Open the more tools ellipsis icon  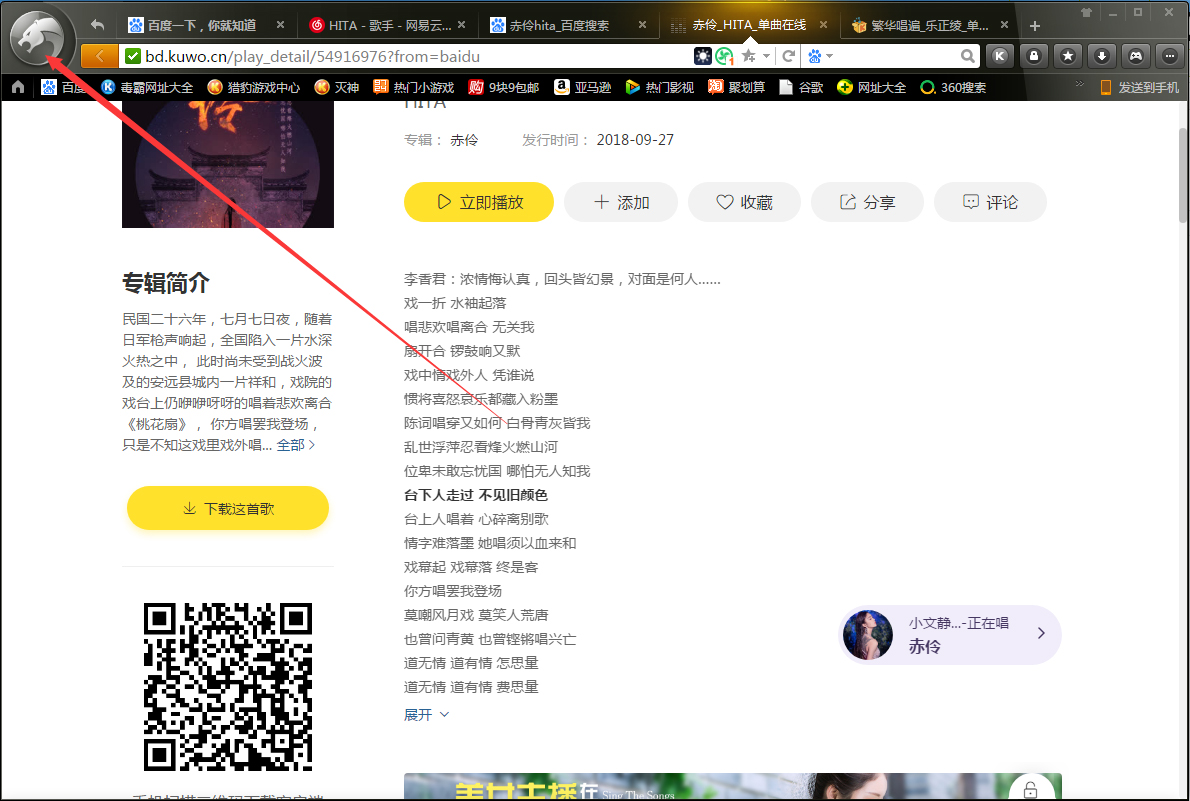[1168, 57]
